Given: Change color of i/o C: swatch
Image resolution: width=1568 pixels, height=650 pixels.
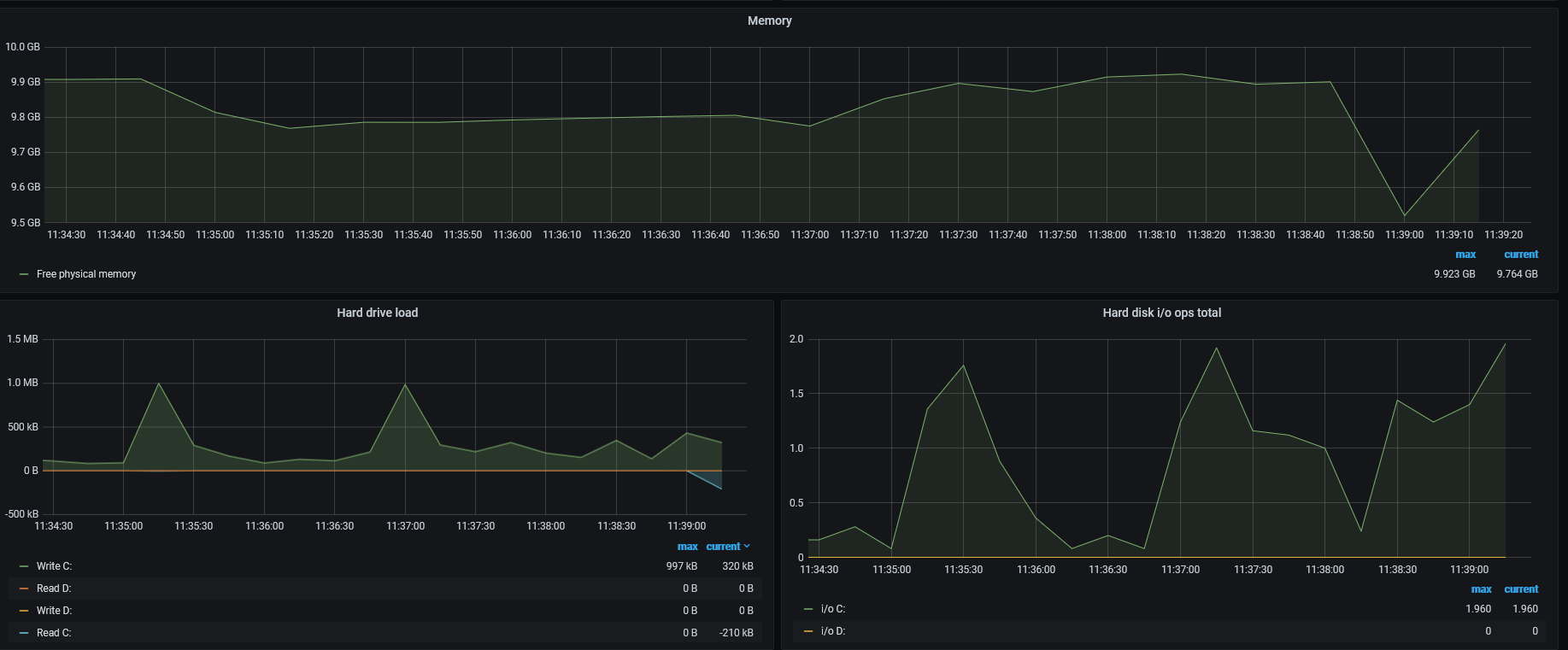Looking at the screenshot, I should [808, 609].
